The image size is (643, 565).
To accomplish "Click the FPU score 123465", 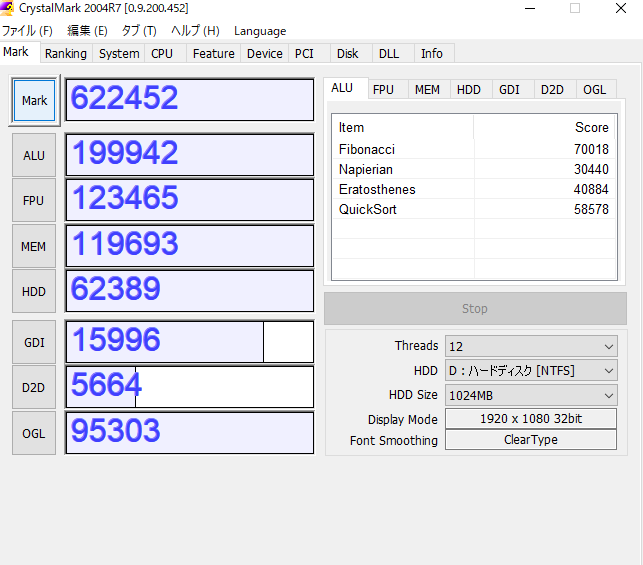I will pos(190,200).
